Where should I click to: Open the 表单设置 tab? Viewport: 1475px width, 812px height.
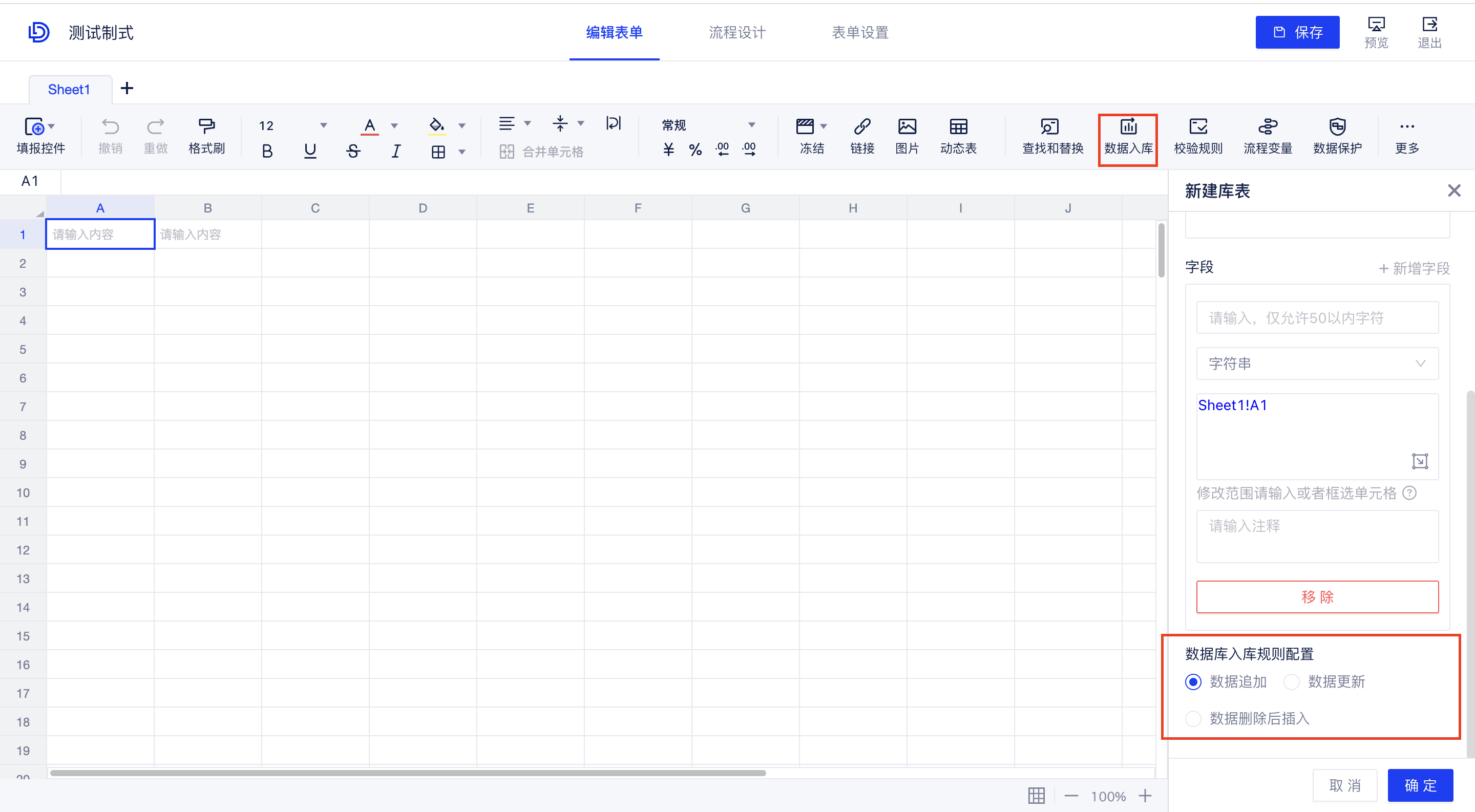coord(860,33)
